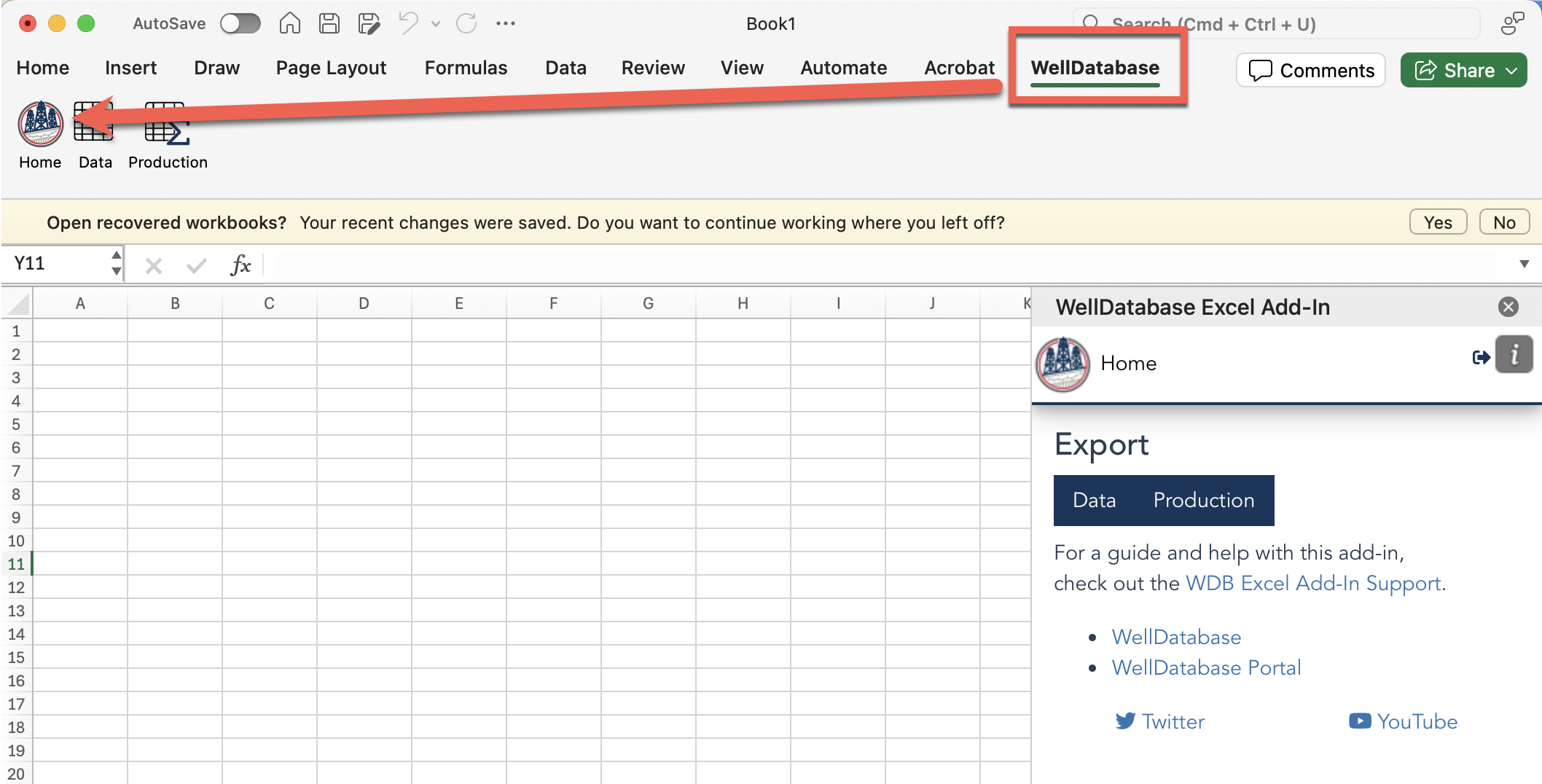Open the WDB Excel Add-In Support link

point(1313,583)
